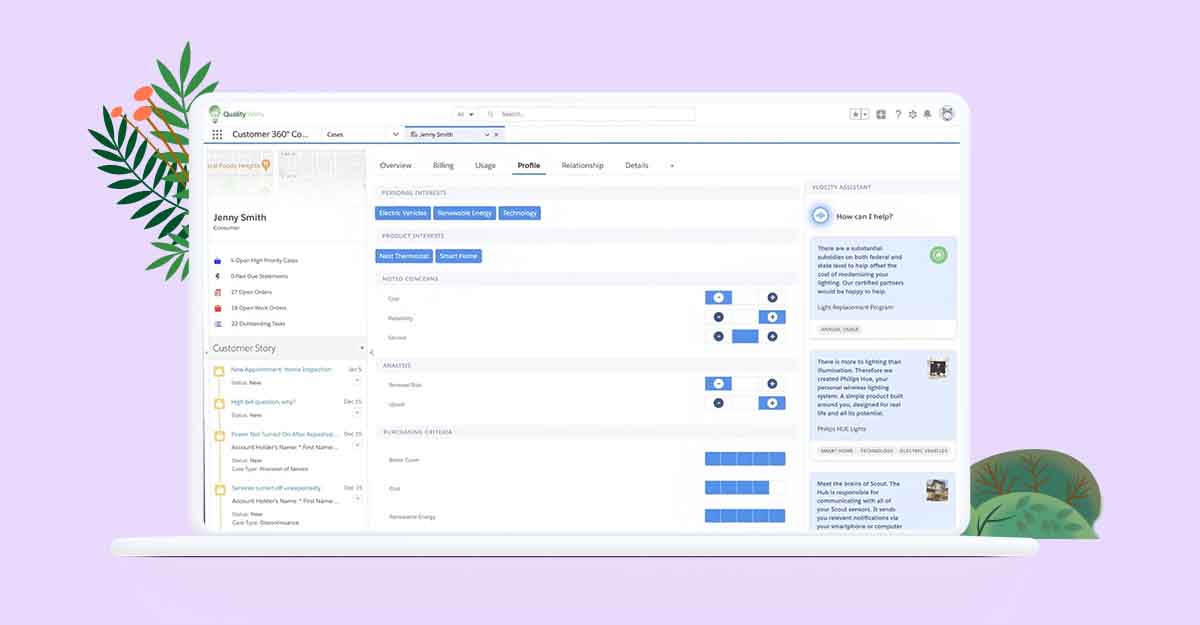Click the plus button for Cost concern

tap(772, 298)
